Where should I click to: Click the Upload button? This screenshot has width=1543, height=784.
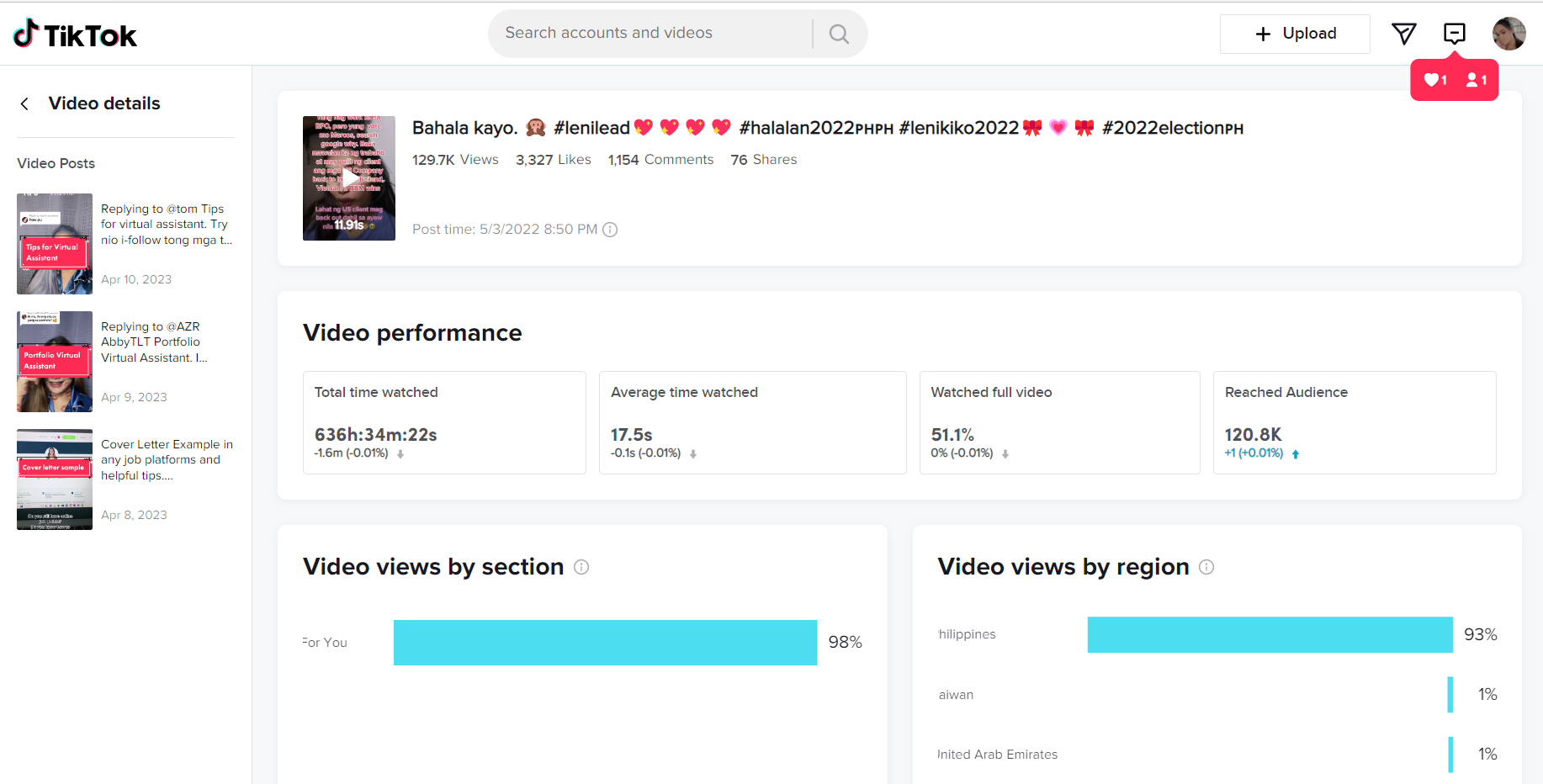tap(1295, 34)
